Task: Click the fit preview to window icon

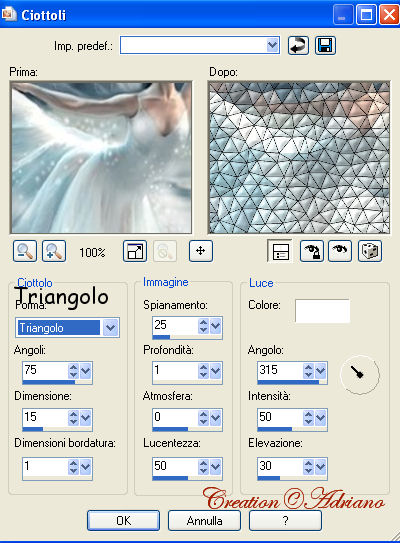Action: [135, 251]
